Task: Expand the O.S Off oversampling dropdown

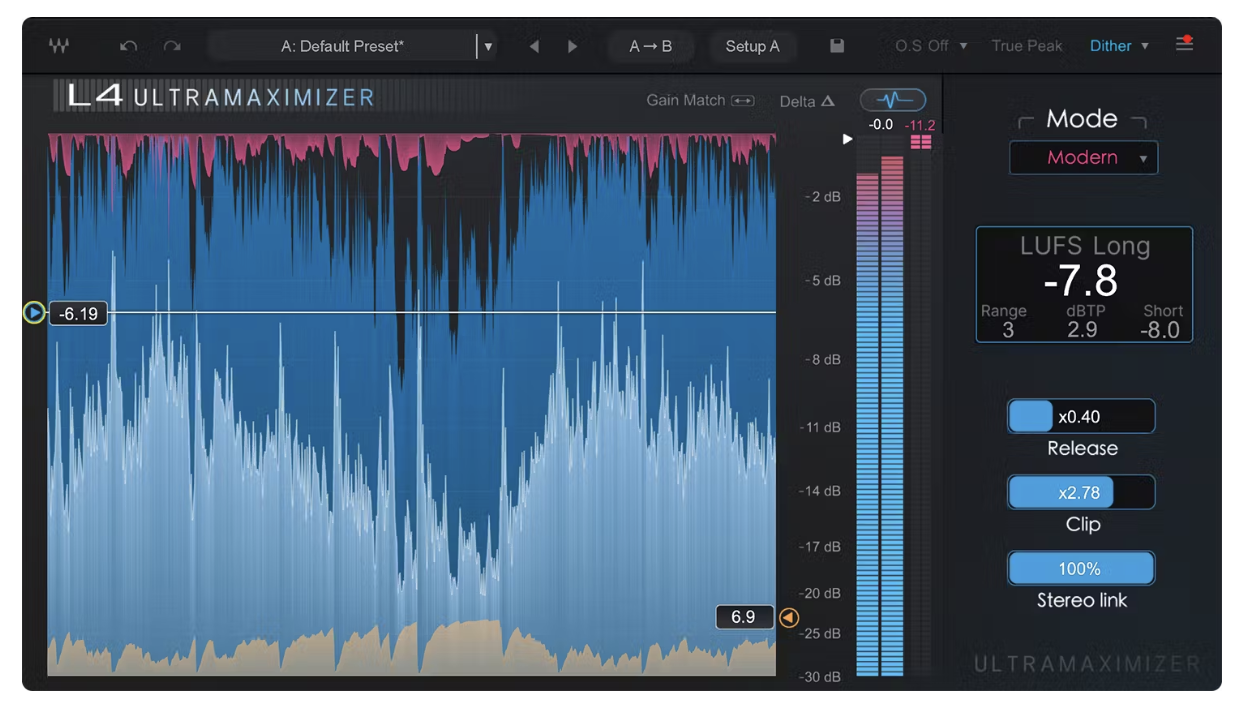Action: tap(931, 46)
